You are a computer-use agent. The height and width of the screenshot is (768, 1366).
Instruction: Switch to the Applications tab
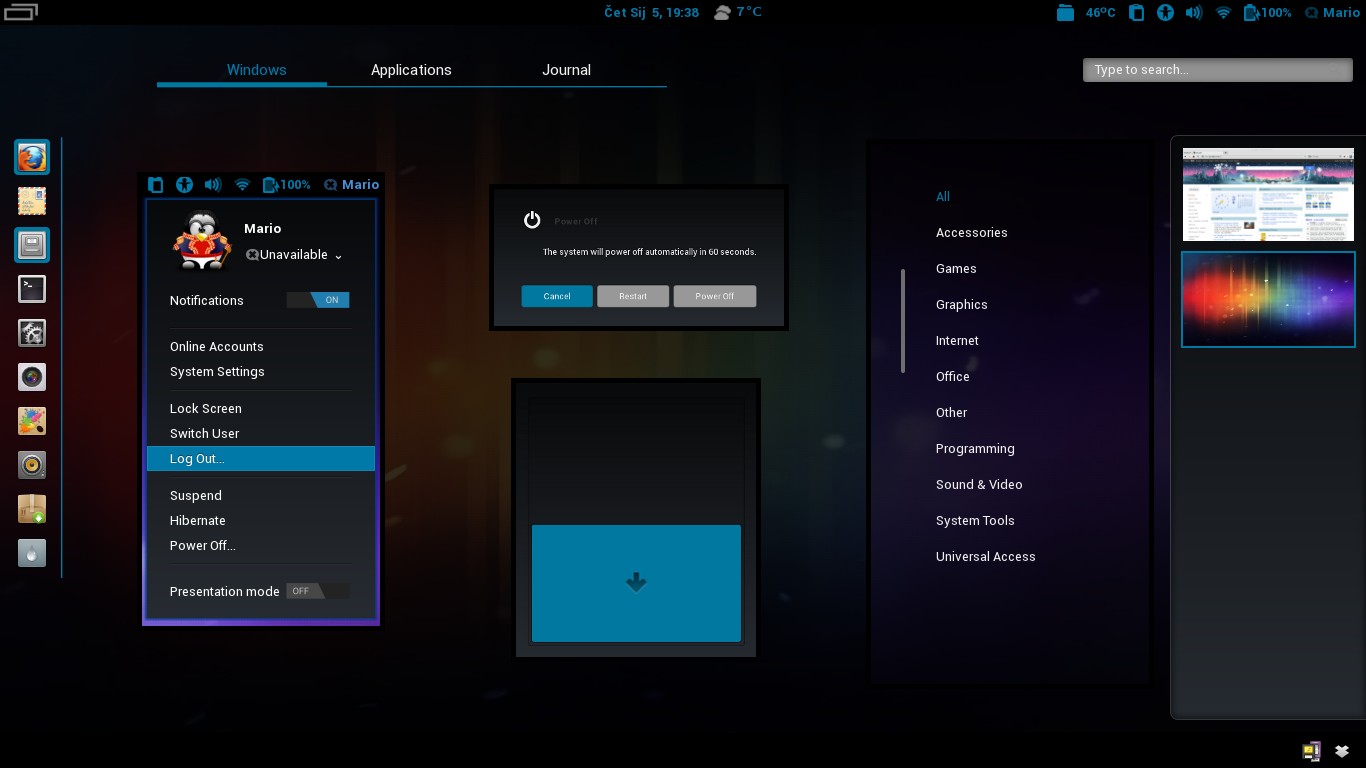point(411,69)
